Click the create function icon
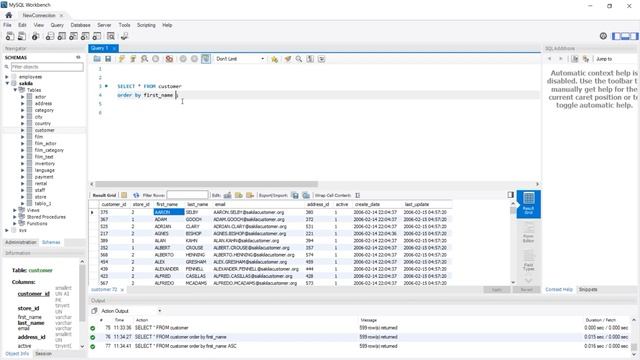Viewport: 640px width, 360px height. click(97, 36)
